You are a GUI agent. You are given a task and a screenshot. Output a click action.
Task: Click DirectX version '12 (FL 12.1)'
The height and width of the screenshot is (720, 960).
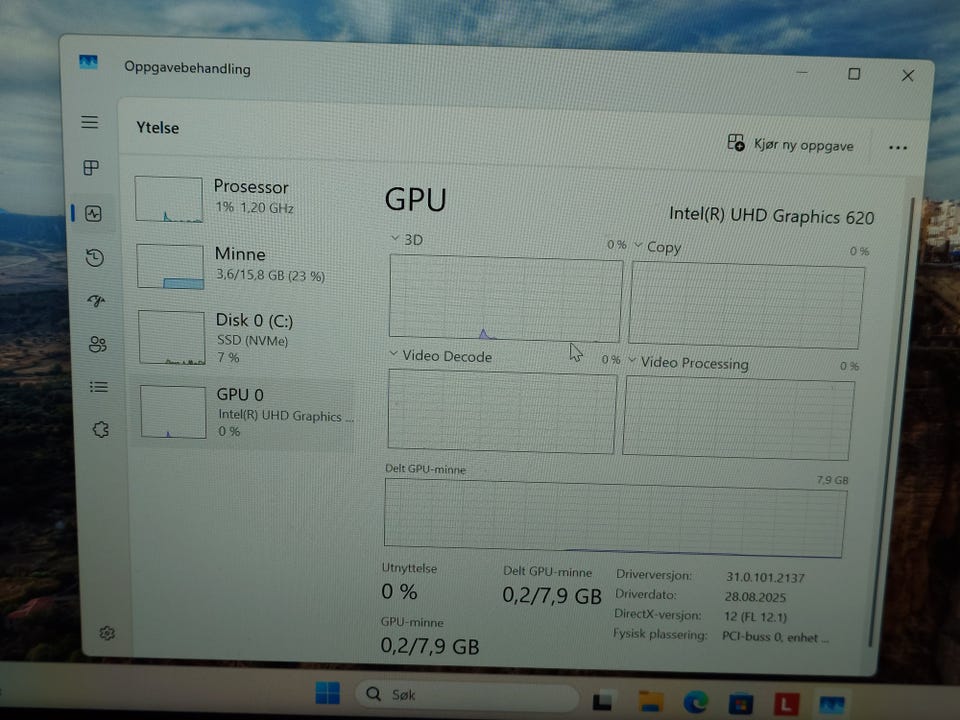click(x=755, y=616)
